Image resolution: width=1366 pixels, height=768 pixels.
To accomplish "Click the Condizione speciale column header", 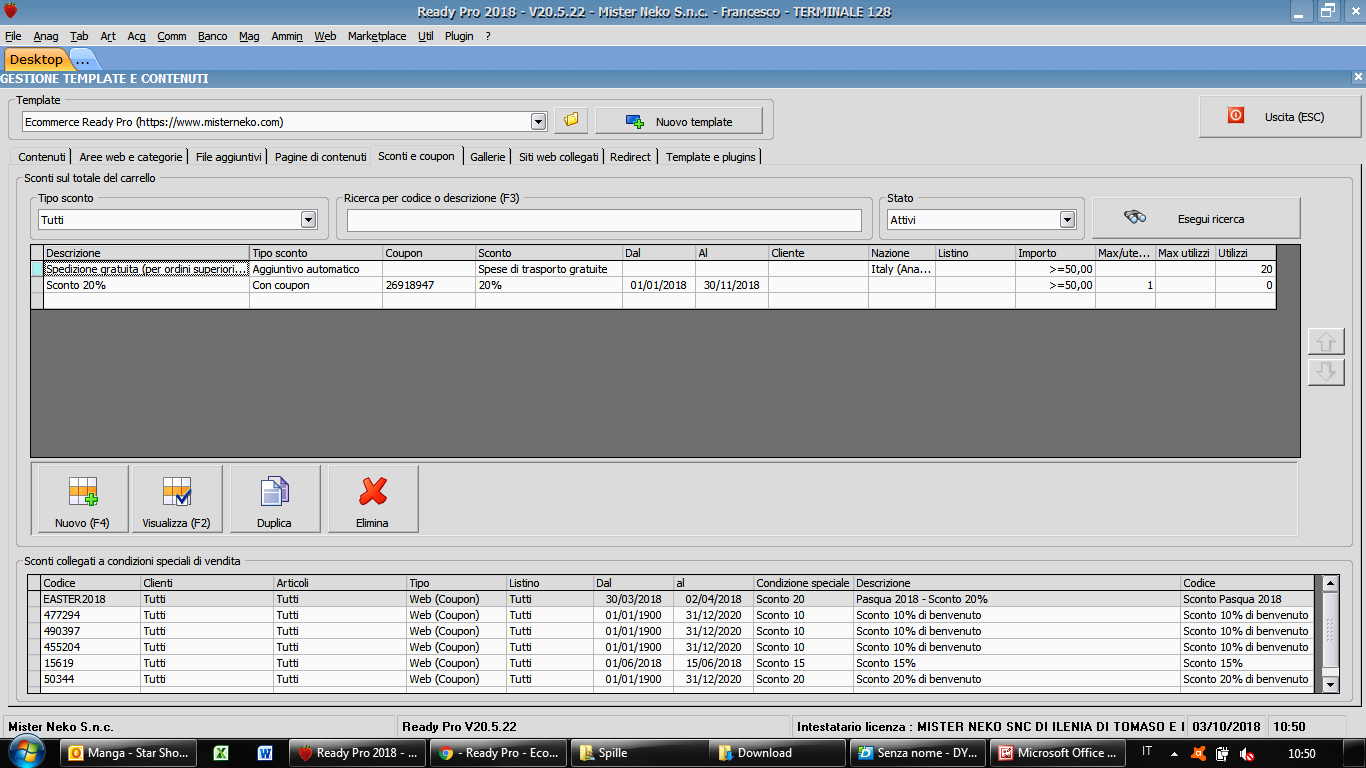I will (803, 583).
